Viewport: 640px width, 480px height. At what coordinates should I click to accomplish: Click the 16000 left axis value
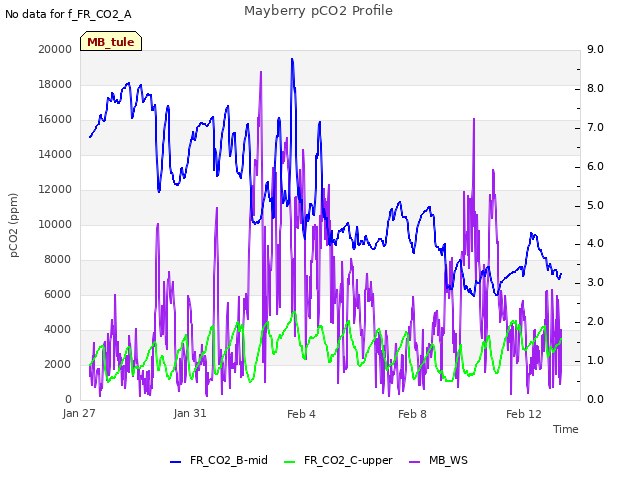(x=55, y=120)
